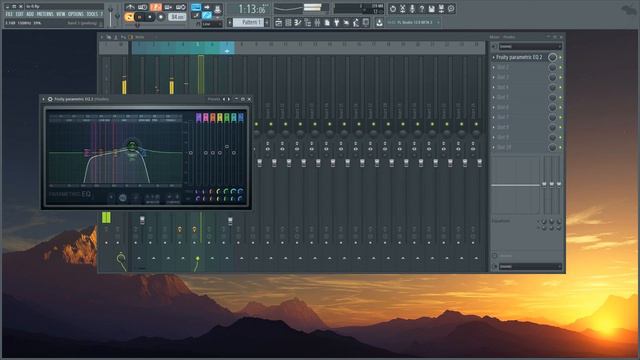Toggle the orange countdown-before-recording button
Image resolution: width=640 pixels, height=360 pixels.
(x=155, y=7)
